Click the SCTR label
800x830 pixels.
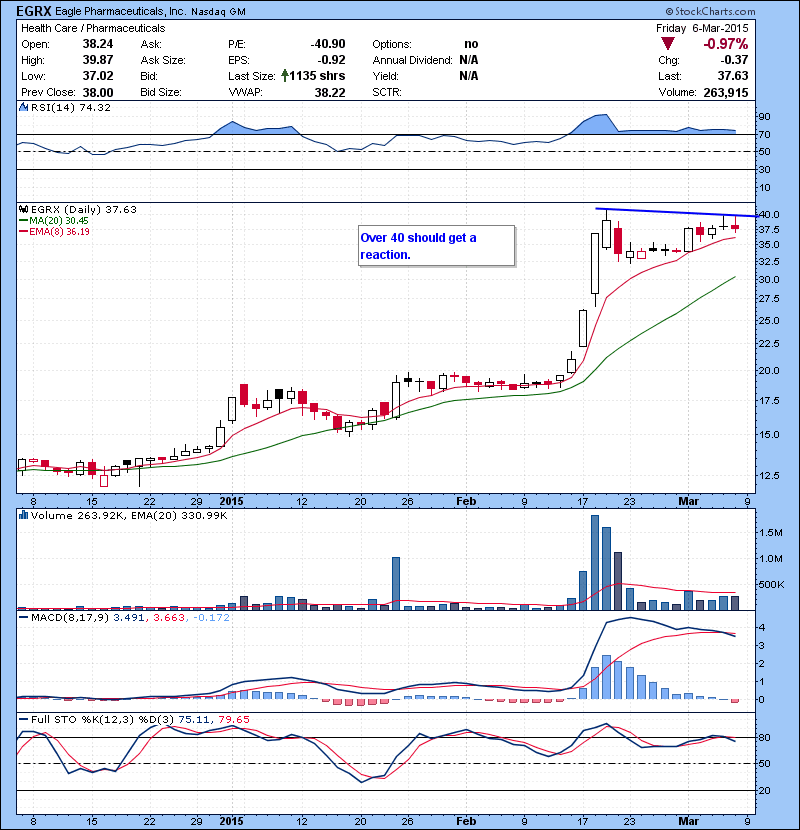click(387, 92)
